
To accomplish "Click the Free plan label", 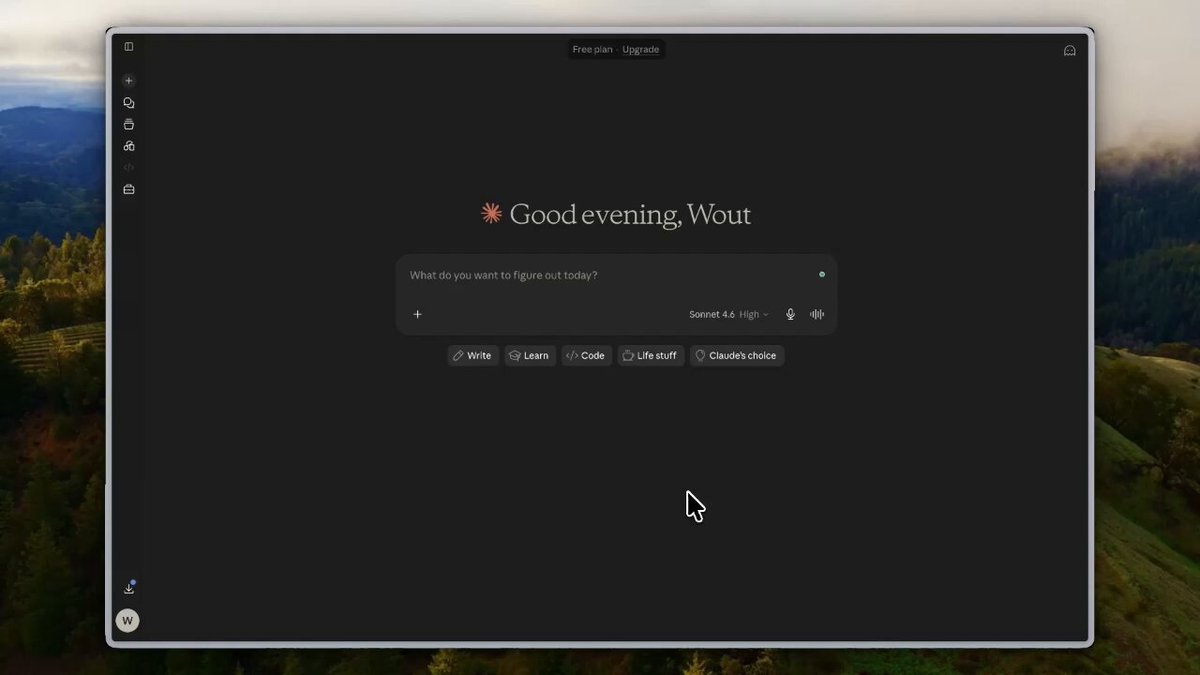I will click(x=592, y=49).
